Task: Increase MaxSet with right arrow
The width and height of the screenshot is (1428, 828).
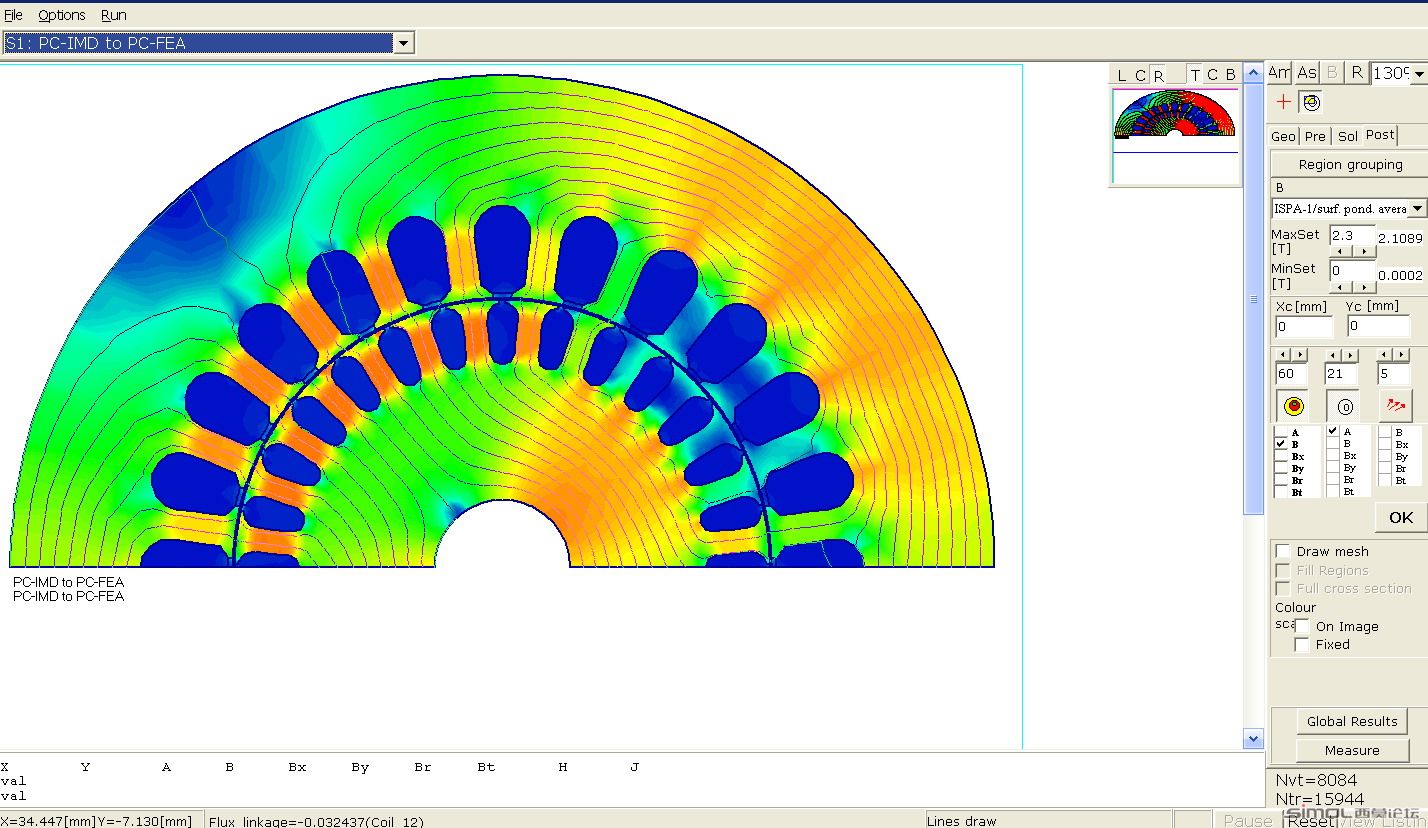Action: [1364, 251]
